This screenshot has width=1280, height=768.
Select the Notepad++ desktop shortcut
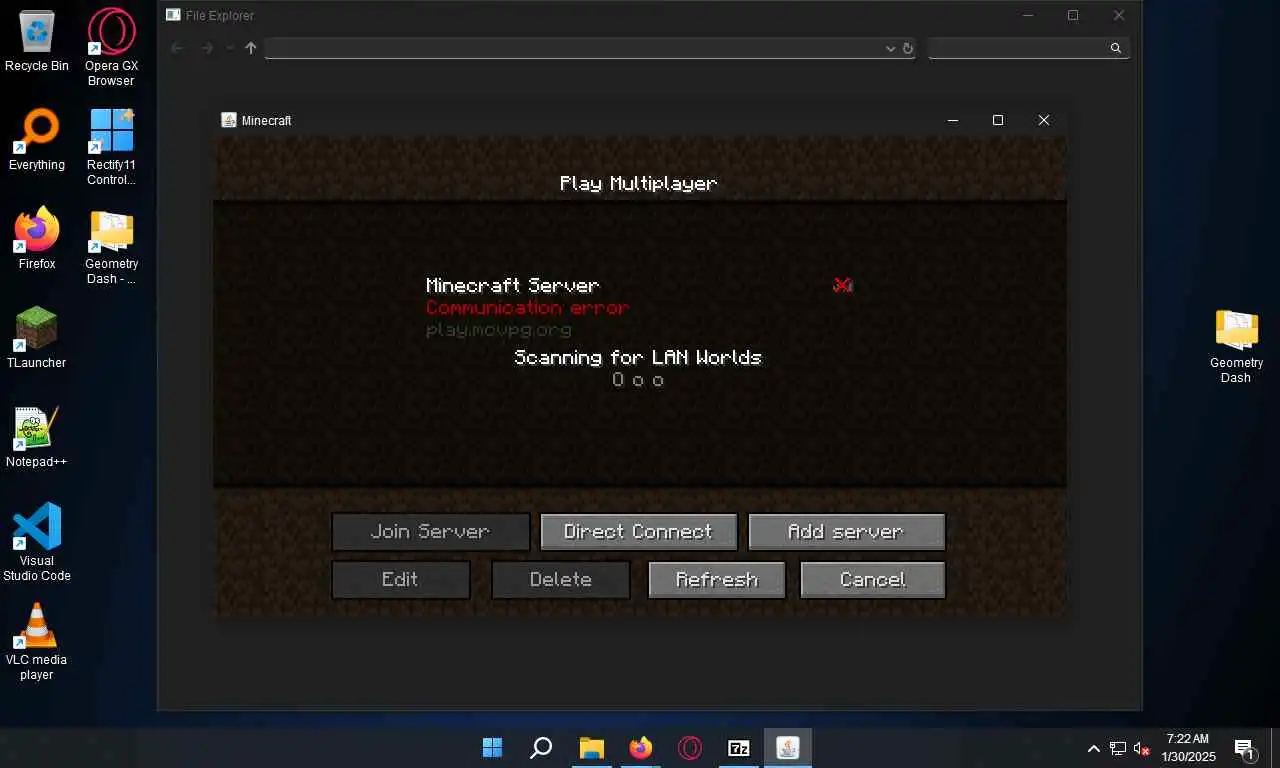pos(37,437)
